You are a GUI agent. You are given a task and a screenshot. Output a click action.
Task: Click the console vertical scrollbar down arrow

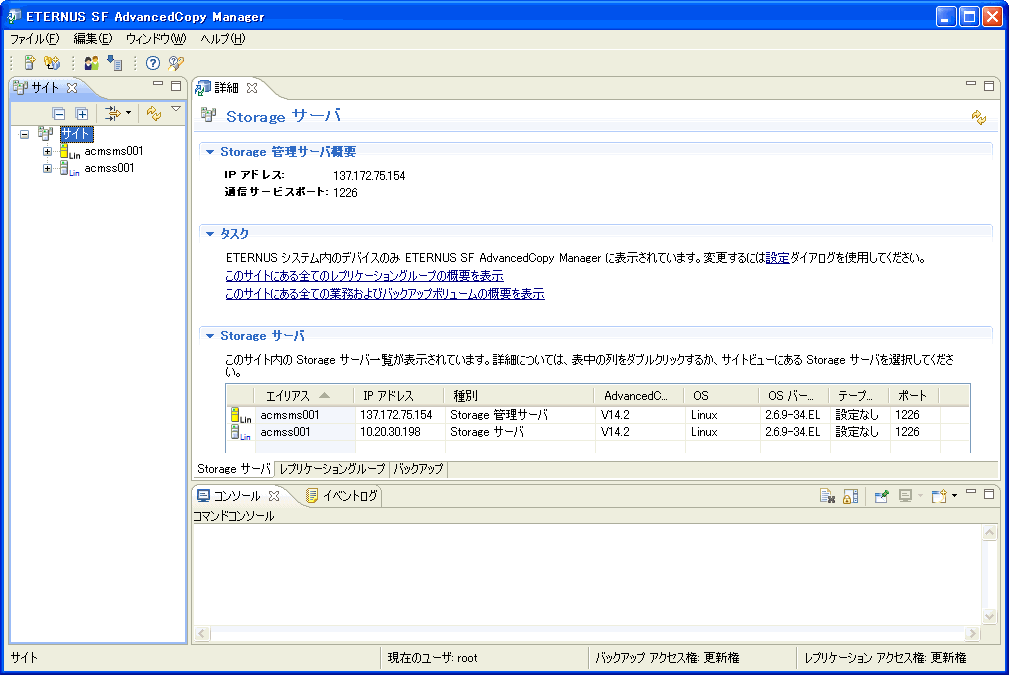pyautogui.click(x=990, y=616)
